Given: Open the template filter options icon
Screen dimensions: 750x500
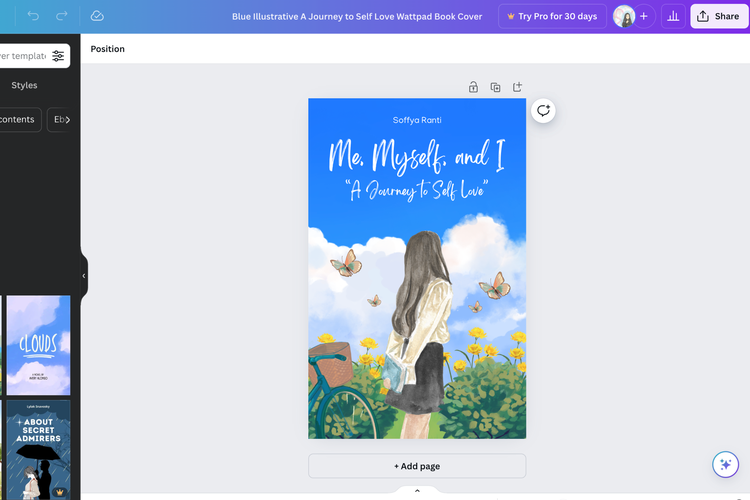Looking at the screenshot, I should pos(58,56).
